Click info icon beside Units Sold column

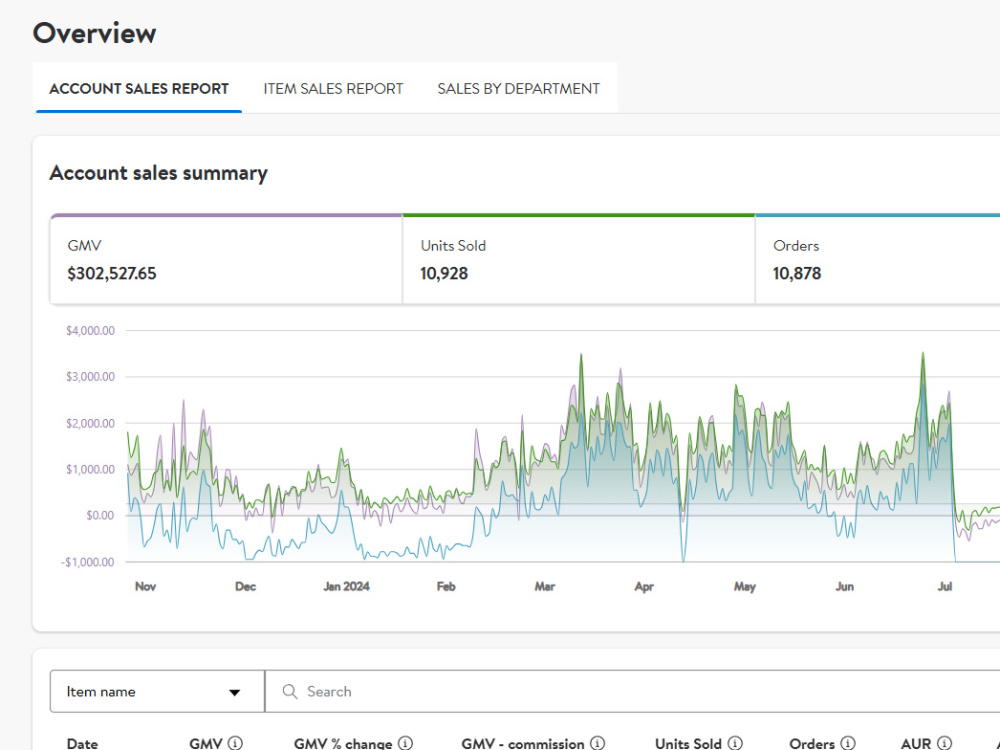click(x=735, y=743)
